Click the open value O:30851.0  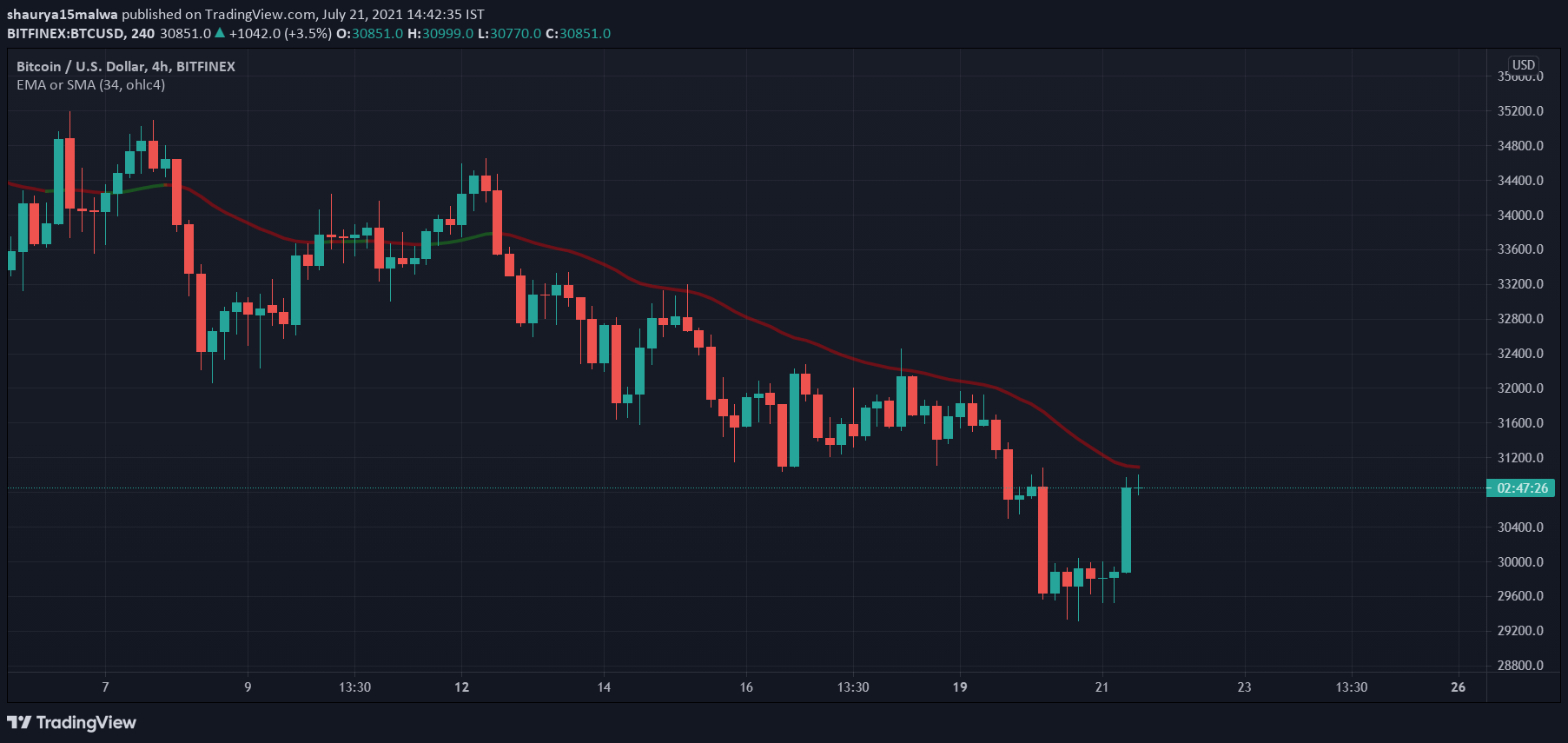point(370,33)
